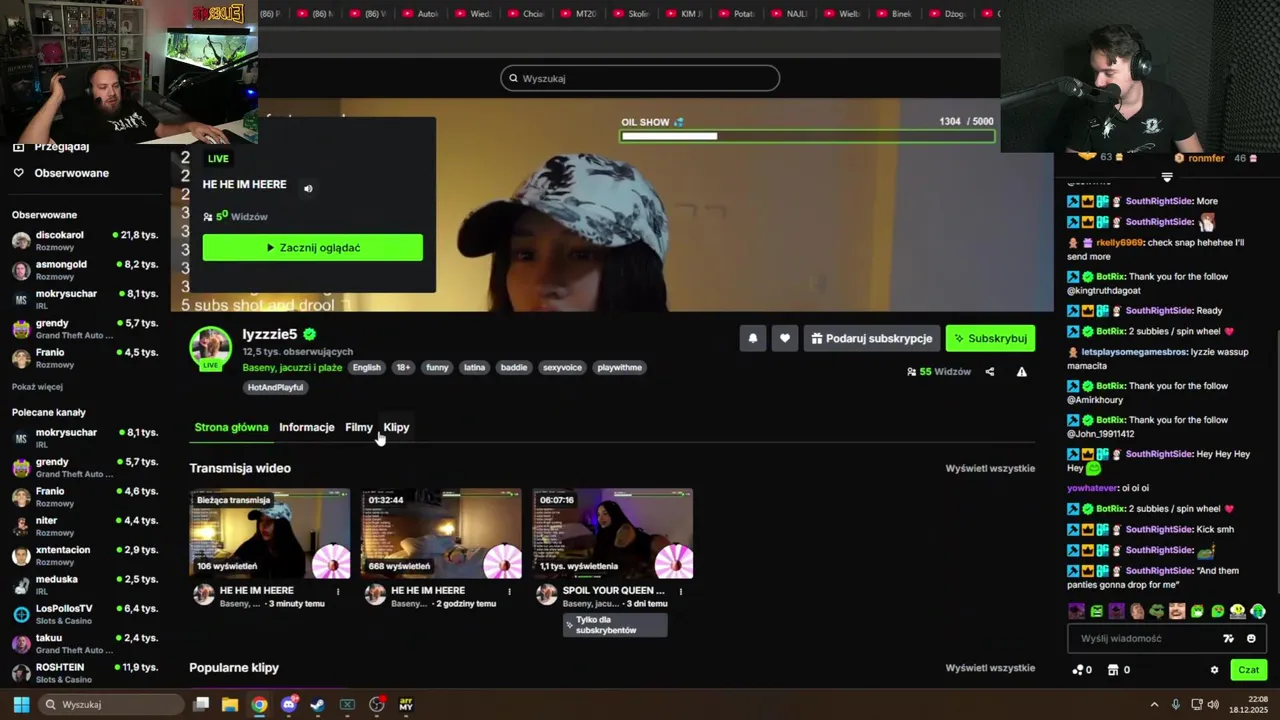Screen dimensions: 1280x720
Task: Open the Baseny, jacuzzi i plaże category link
Action: (292, 368)
